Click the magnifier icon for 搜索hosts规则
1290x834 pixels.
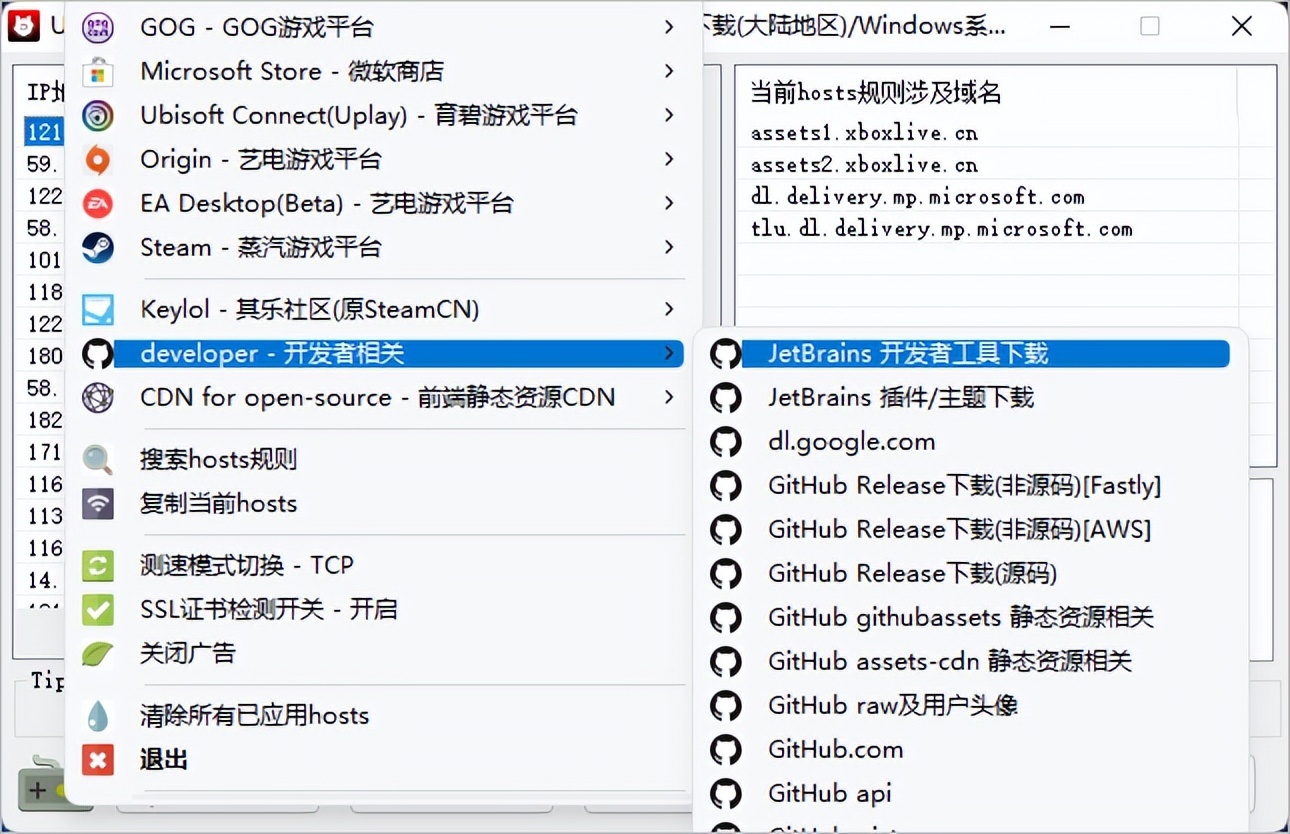(97, 460)
